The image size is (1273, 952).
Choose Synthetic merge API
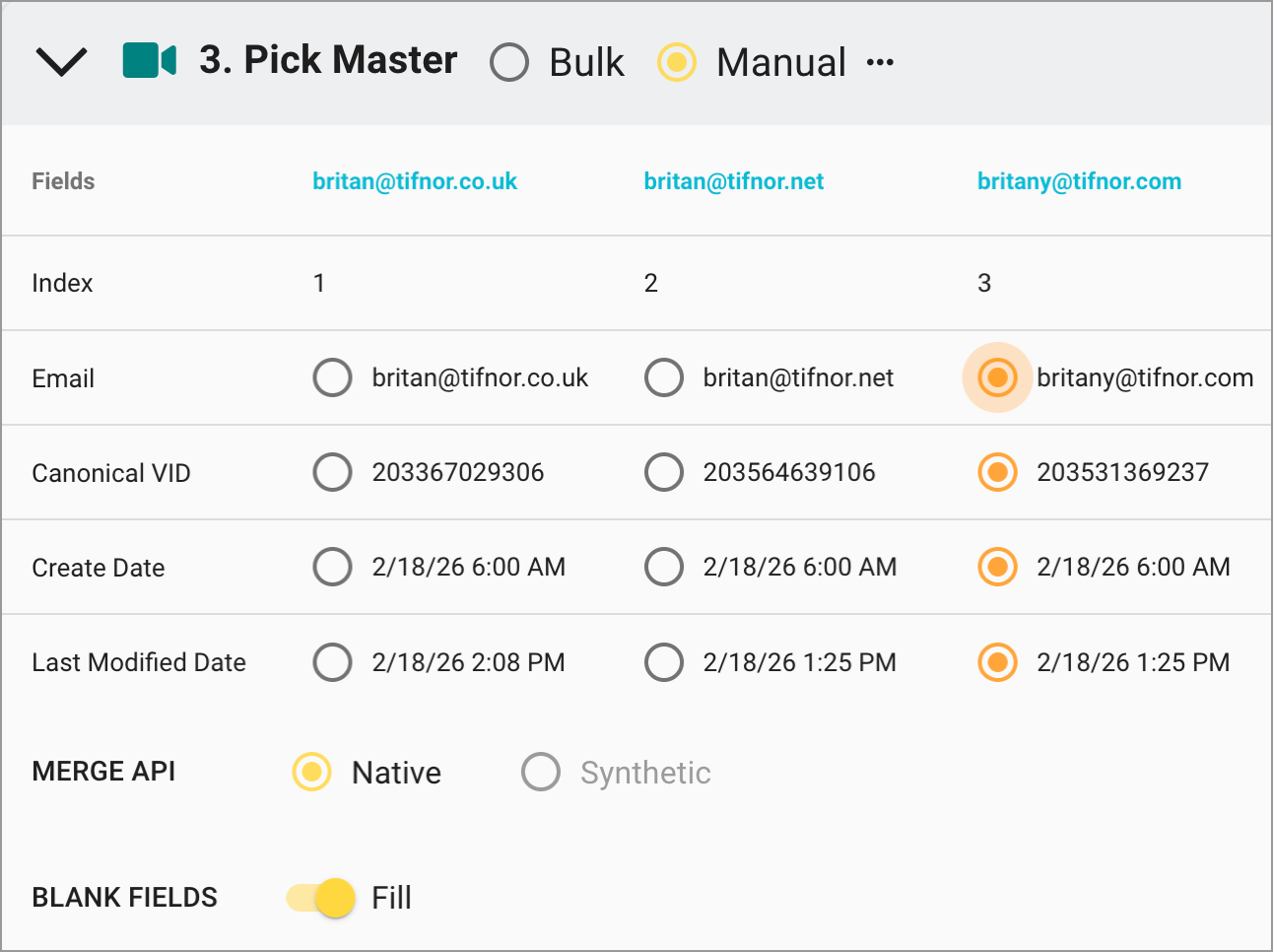tap(541, 773)
